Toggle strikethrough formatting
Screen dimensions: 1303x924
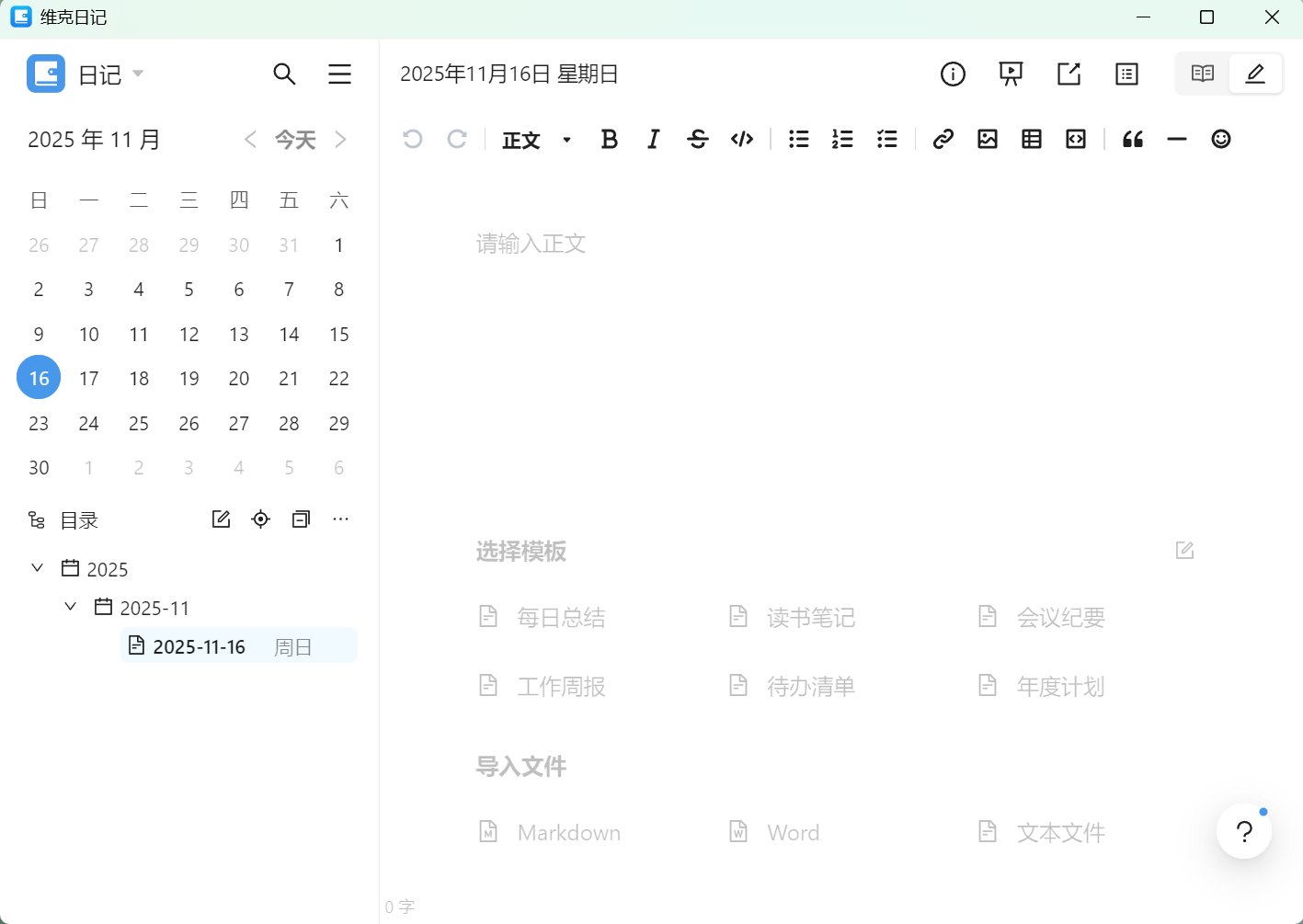[698, 139]
